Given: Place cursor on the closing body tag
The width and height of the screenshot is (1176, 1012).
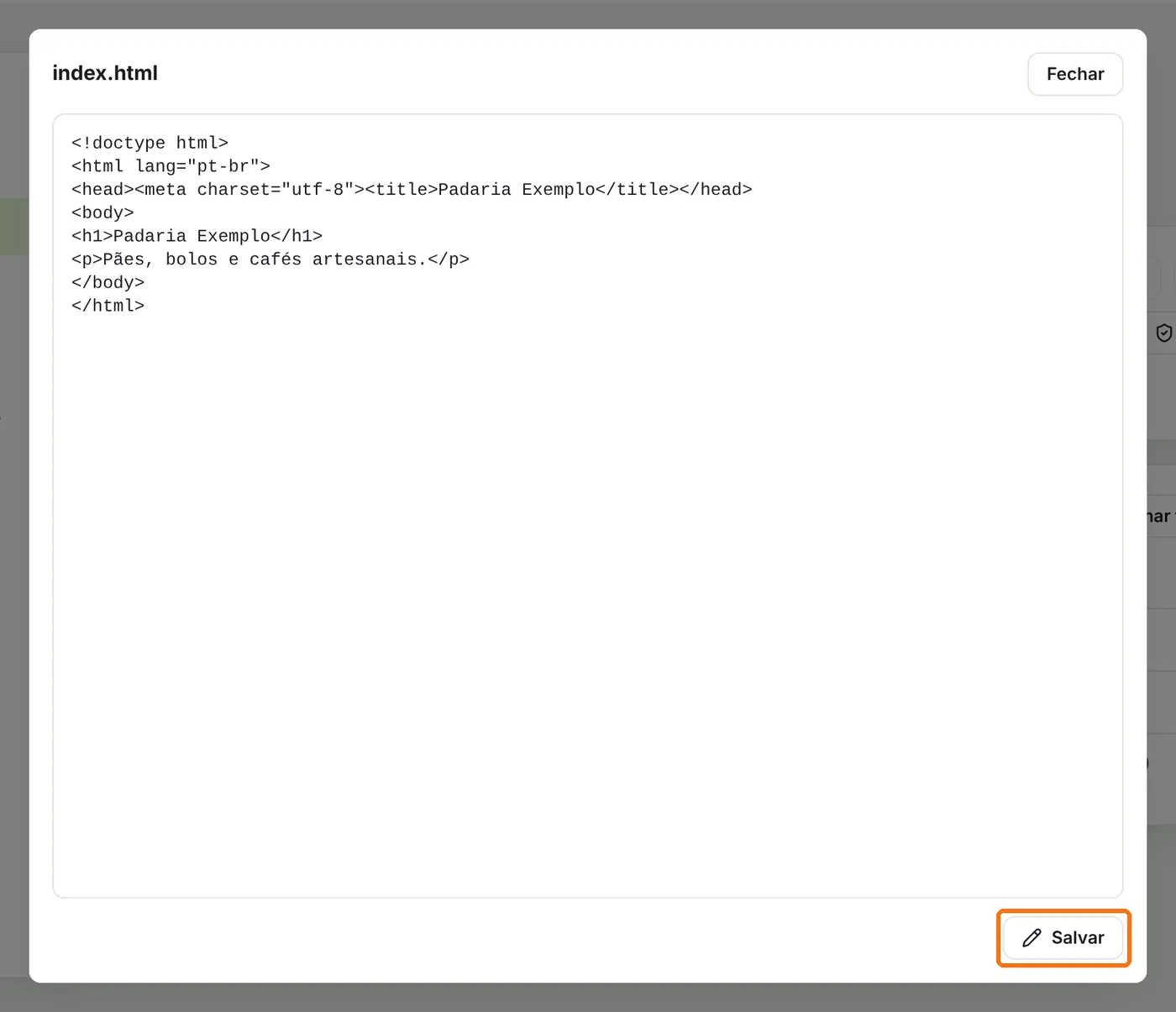Looking at the screenshot, I should pyautogui.click(x=108, y=283).
